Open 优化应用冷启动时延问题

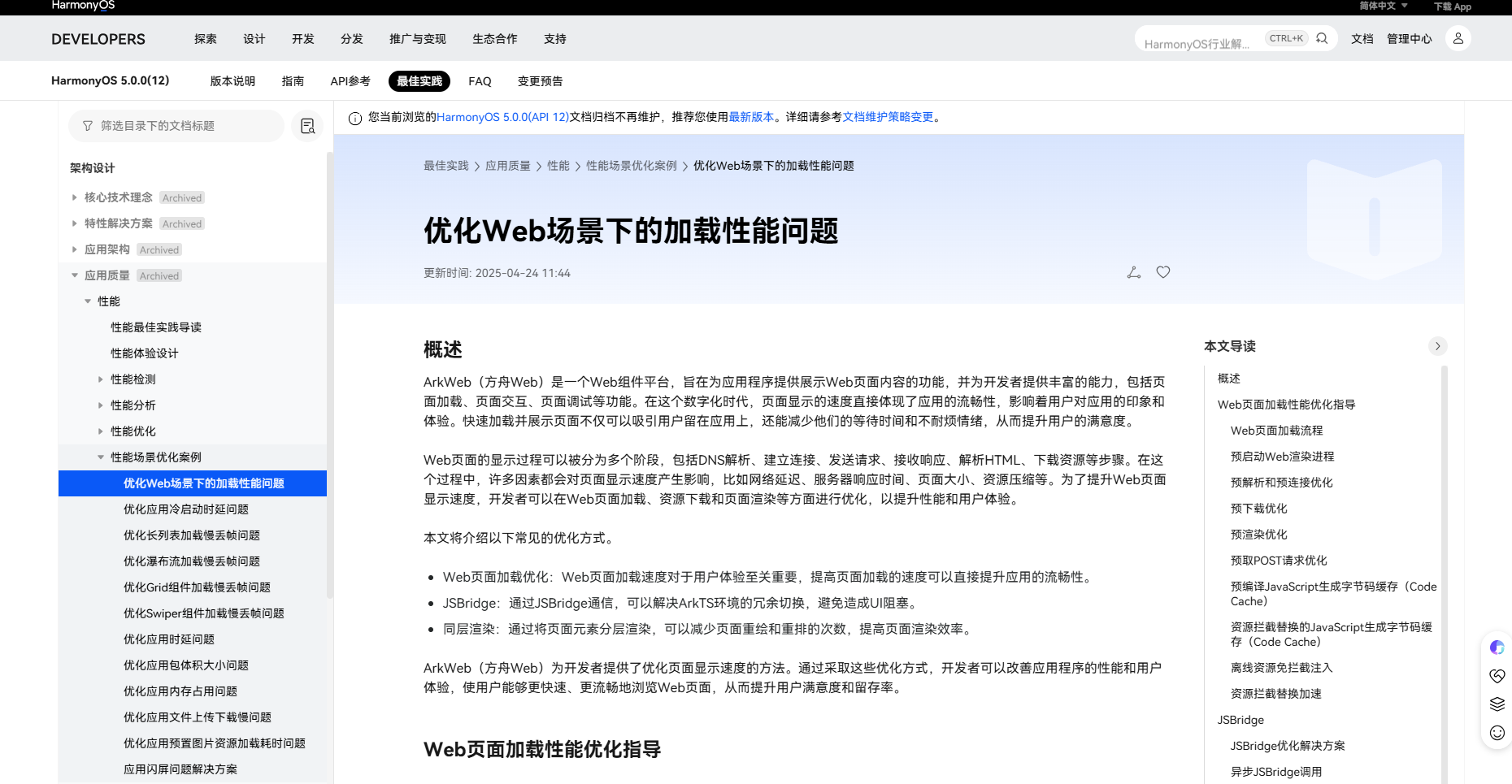186,509
